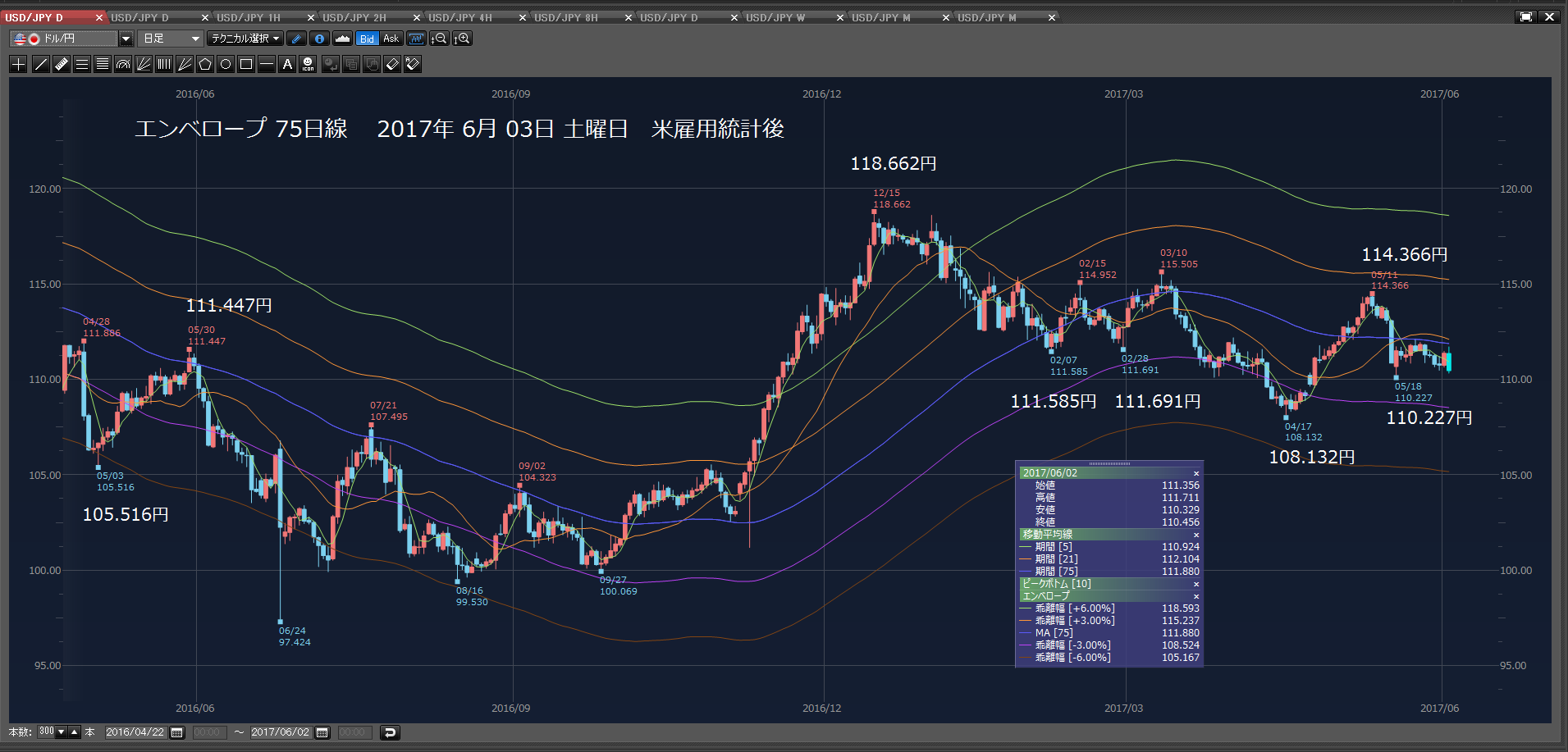This screenshot has height=752, width=1568.
Task: Click the blue information icon
Action: pos(319,39)
